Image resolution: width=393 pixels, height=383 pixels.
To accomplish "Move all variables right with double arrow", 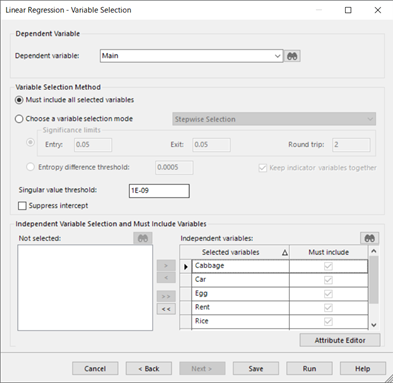I will 166,296.
